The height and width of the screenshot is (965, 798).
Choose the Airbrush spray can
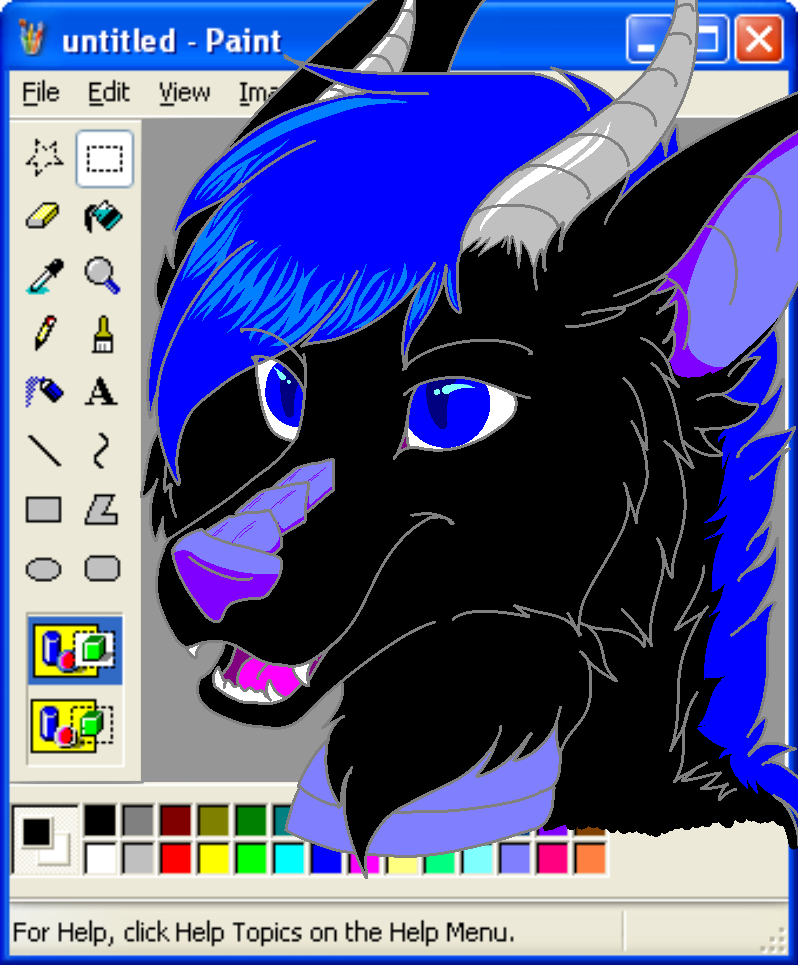pyautogui.click(x=44, y=391)
